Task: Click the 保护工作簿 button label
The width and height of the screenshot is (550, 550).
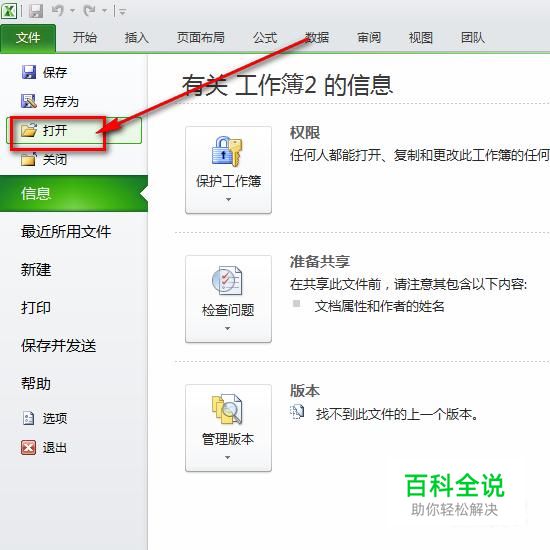Action: pyautogui.click(x=228, y=181)
